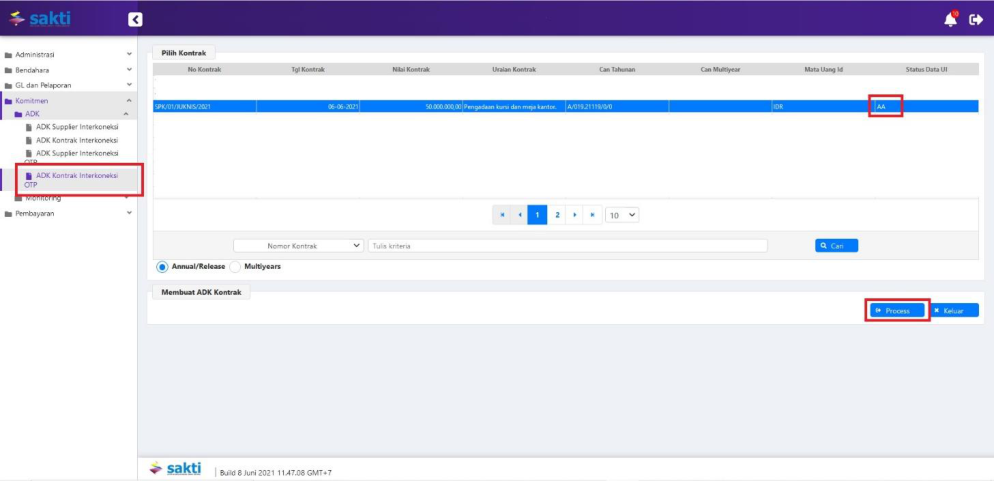Go to the next page arrow
The height and width of the screenshot is (481, 994).
[575, 215]
